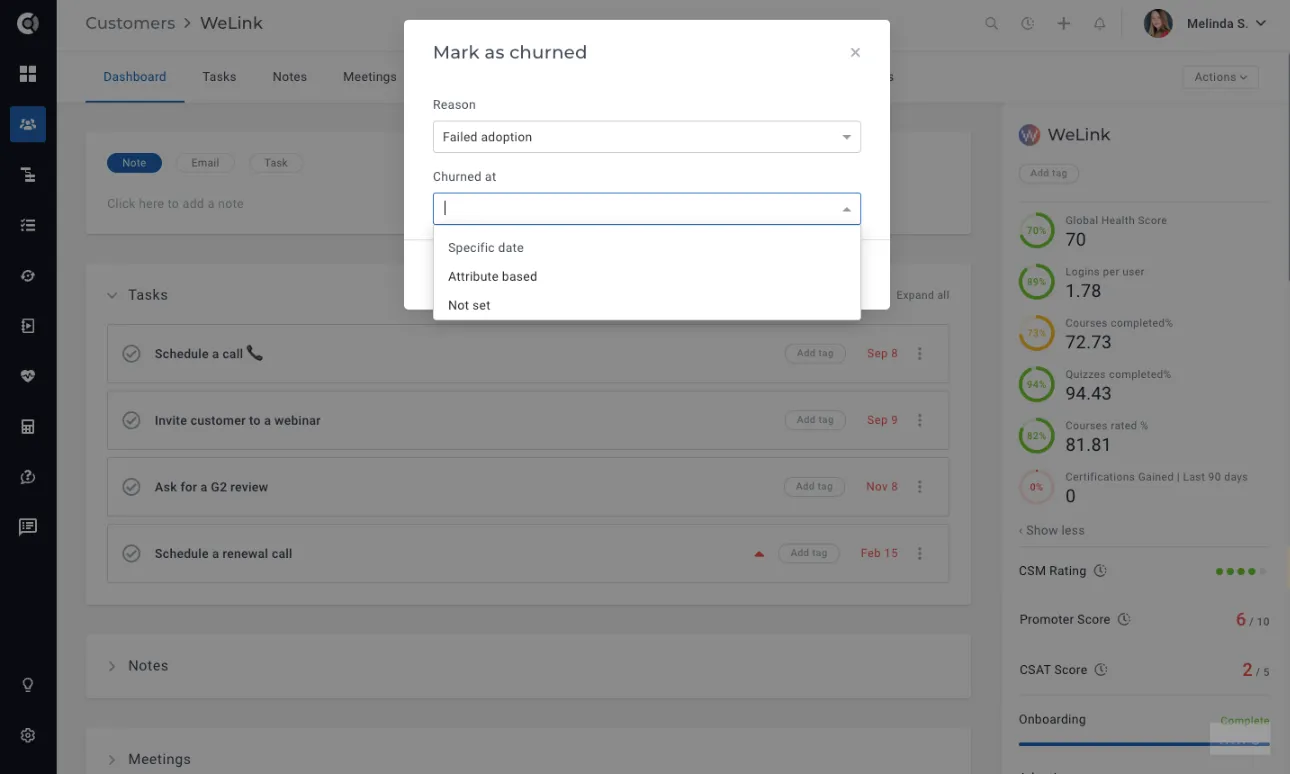Mark Invite customer to a webinar complete
This screenshot has height=774, width=1290.
(x=131, y=420)
